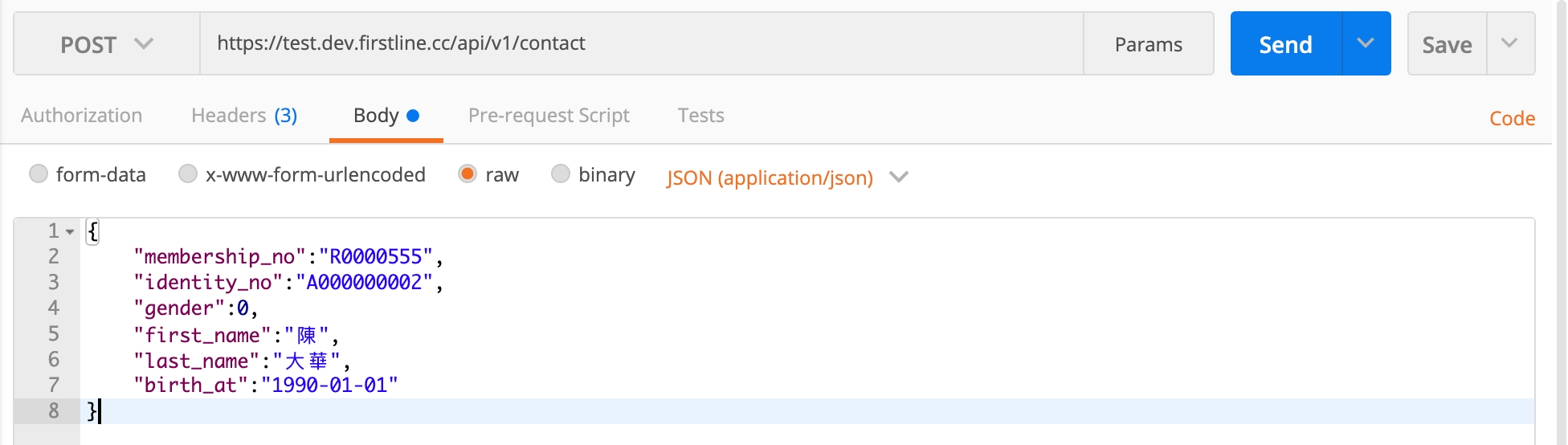Collapse the JSON object fold arrow on line 1

(71, 232)
